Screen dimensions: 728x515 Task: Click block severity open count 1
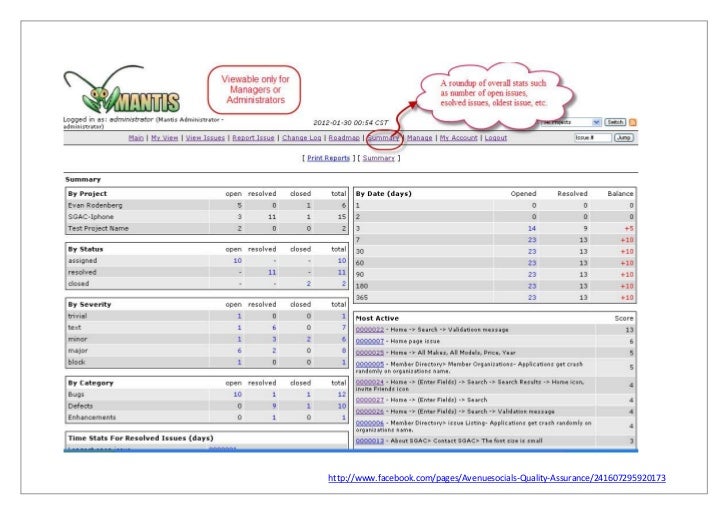pyautogui.click(x=240, y=362)
